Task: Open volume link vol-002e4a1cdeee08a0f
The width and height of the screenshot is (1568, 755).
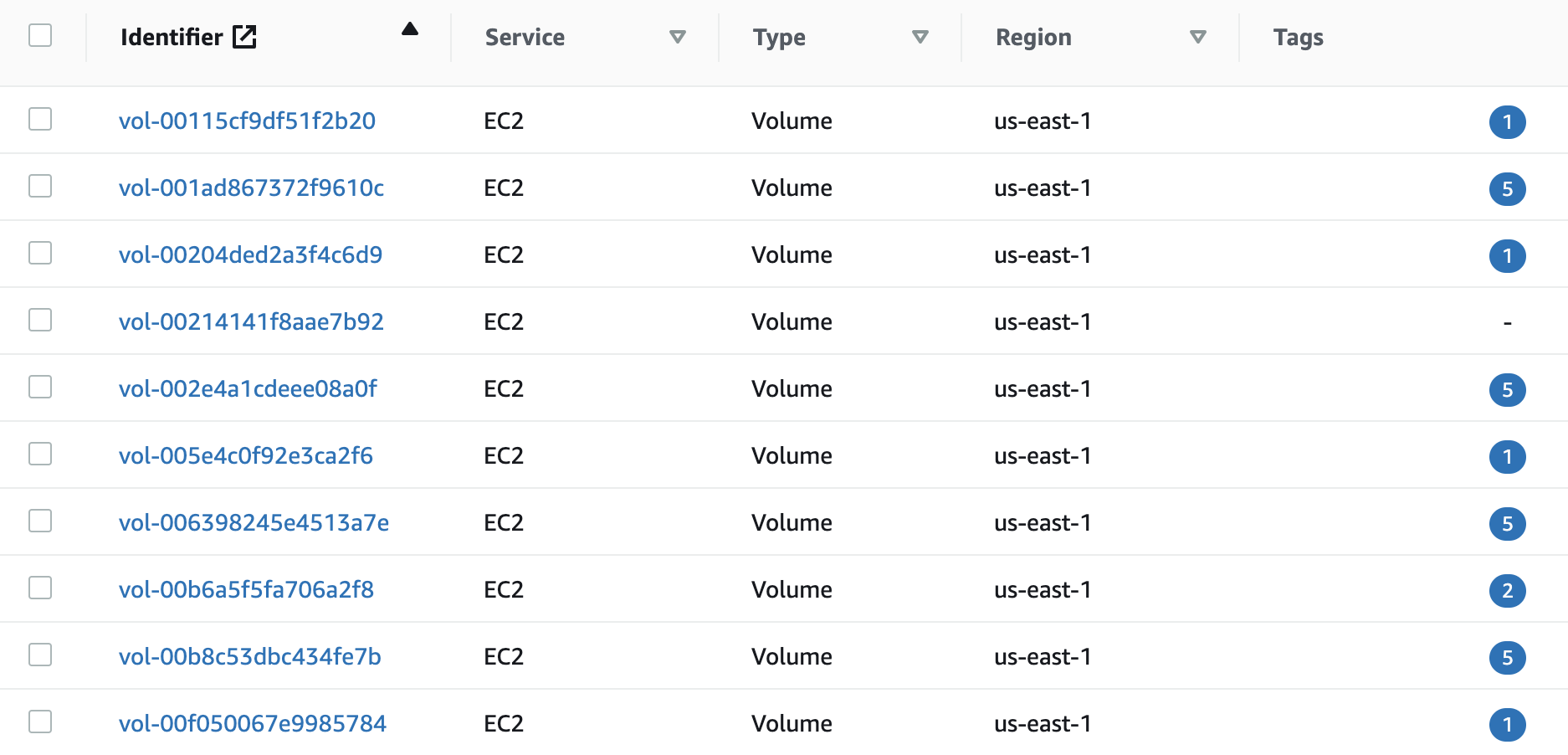Action: (x=248, y=388)
